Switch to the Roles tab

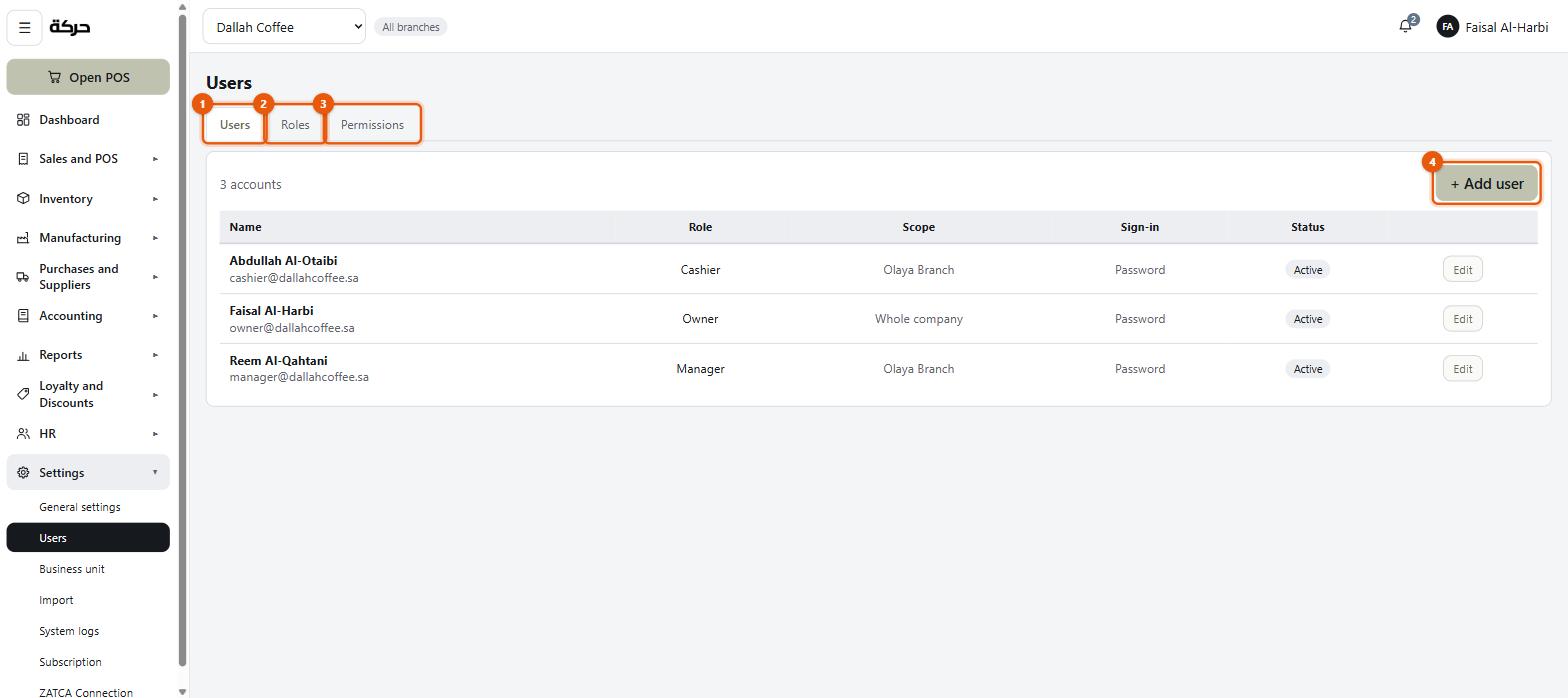pos(295,125)
